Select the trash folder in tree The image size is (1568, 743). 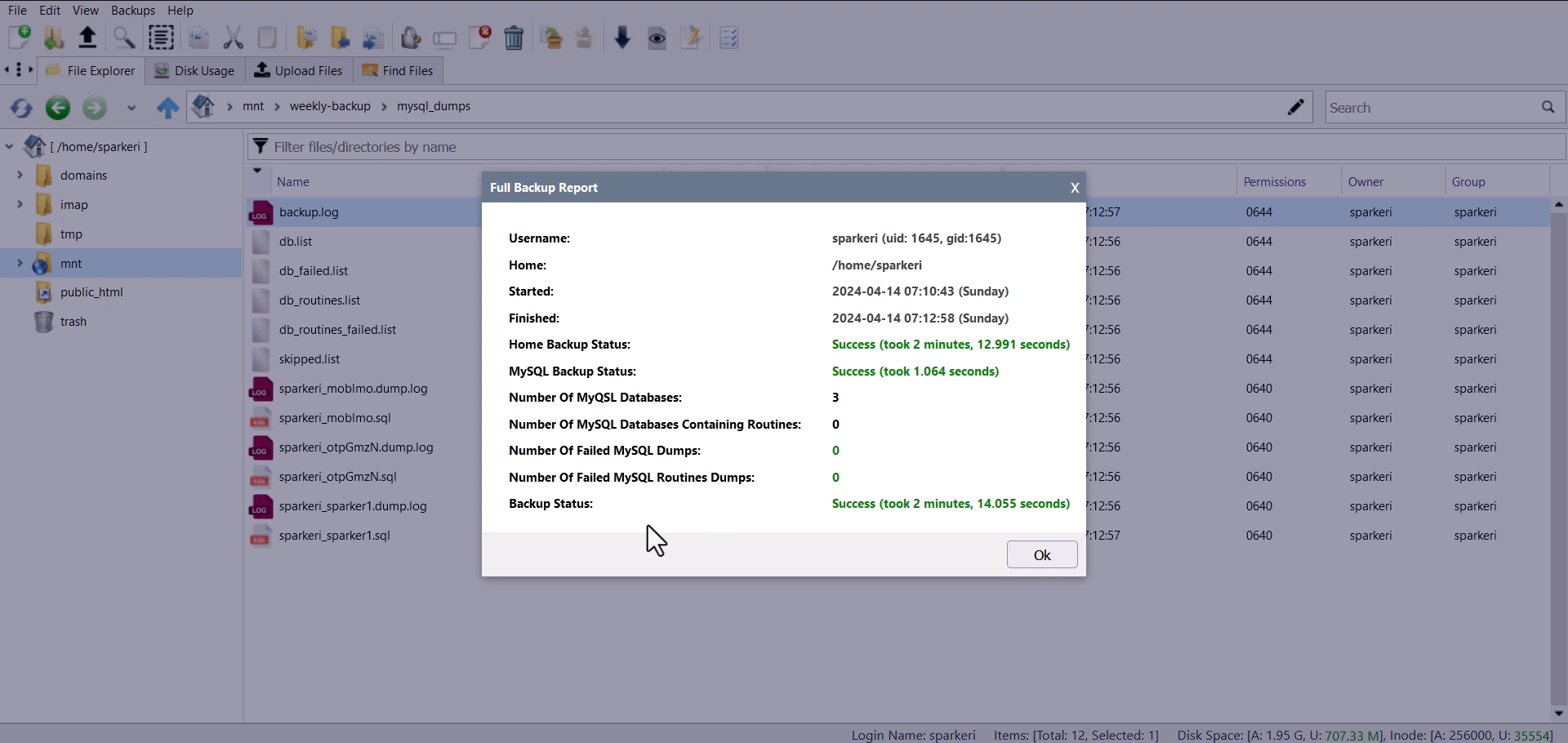(73, 322)
